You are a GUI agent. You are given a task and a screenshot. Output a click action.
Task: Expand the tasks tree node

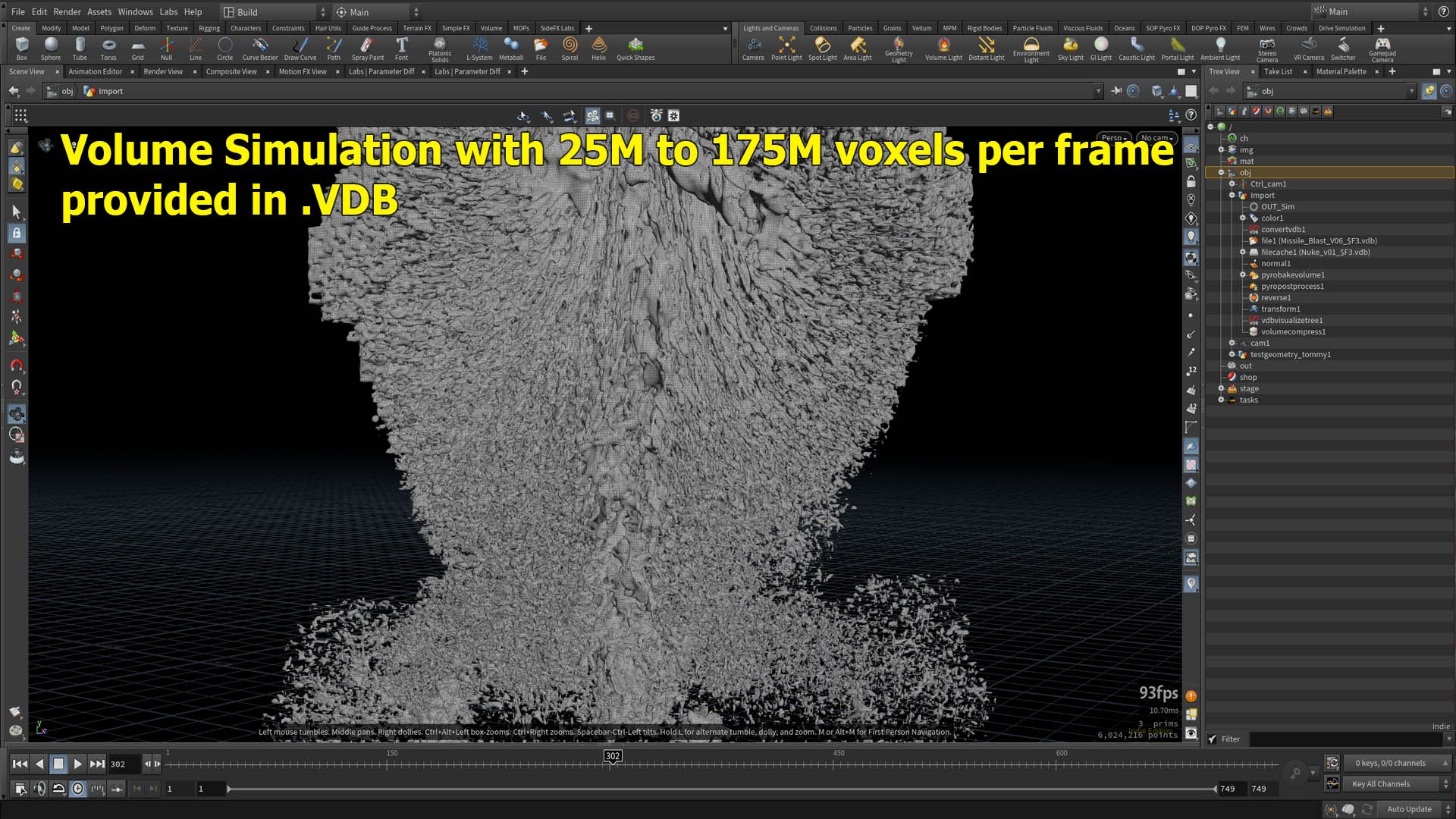click(x=1221, y=400)
